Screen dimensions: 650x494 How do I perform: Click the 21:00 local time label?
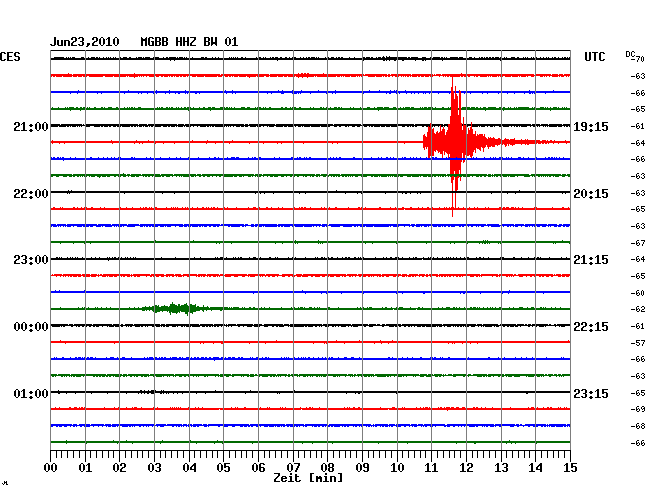31,126
